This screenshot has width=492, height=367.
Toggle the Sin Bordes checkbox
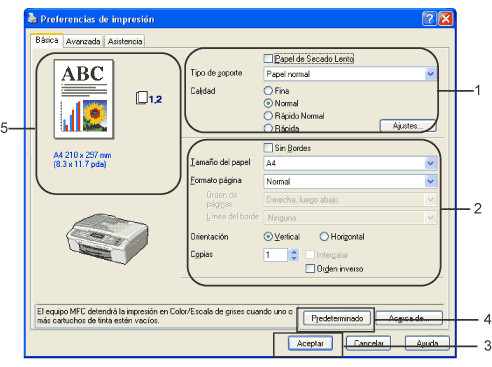pyautogui.click(x=268, y=148)
